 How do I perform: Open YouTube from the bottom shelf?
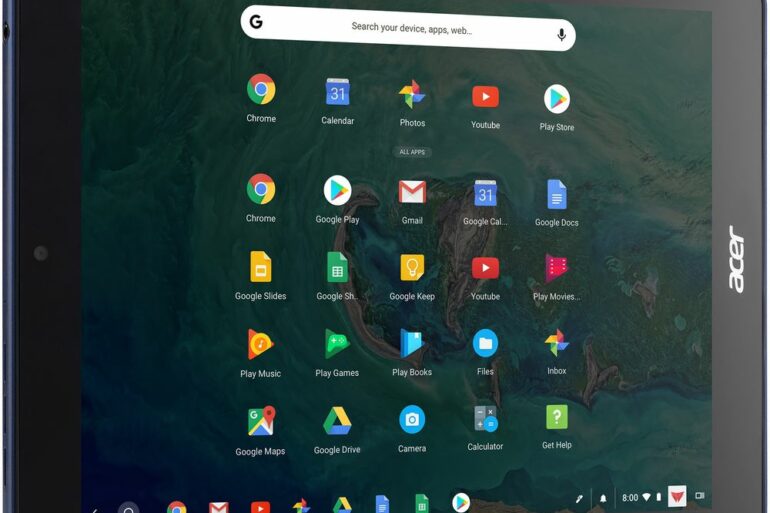pyautogui.click(x=260, y=507)
